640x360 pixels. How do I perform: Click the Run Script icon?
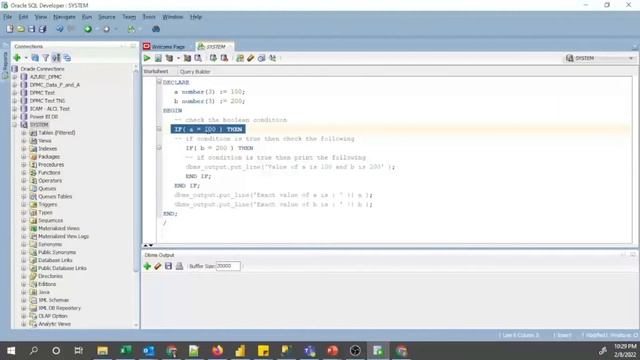(x=158, y=58)
